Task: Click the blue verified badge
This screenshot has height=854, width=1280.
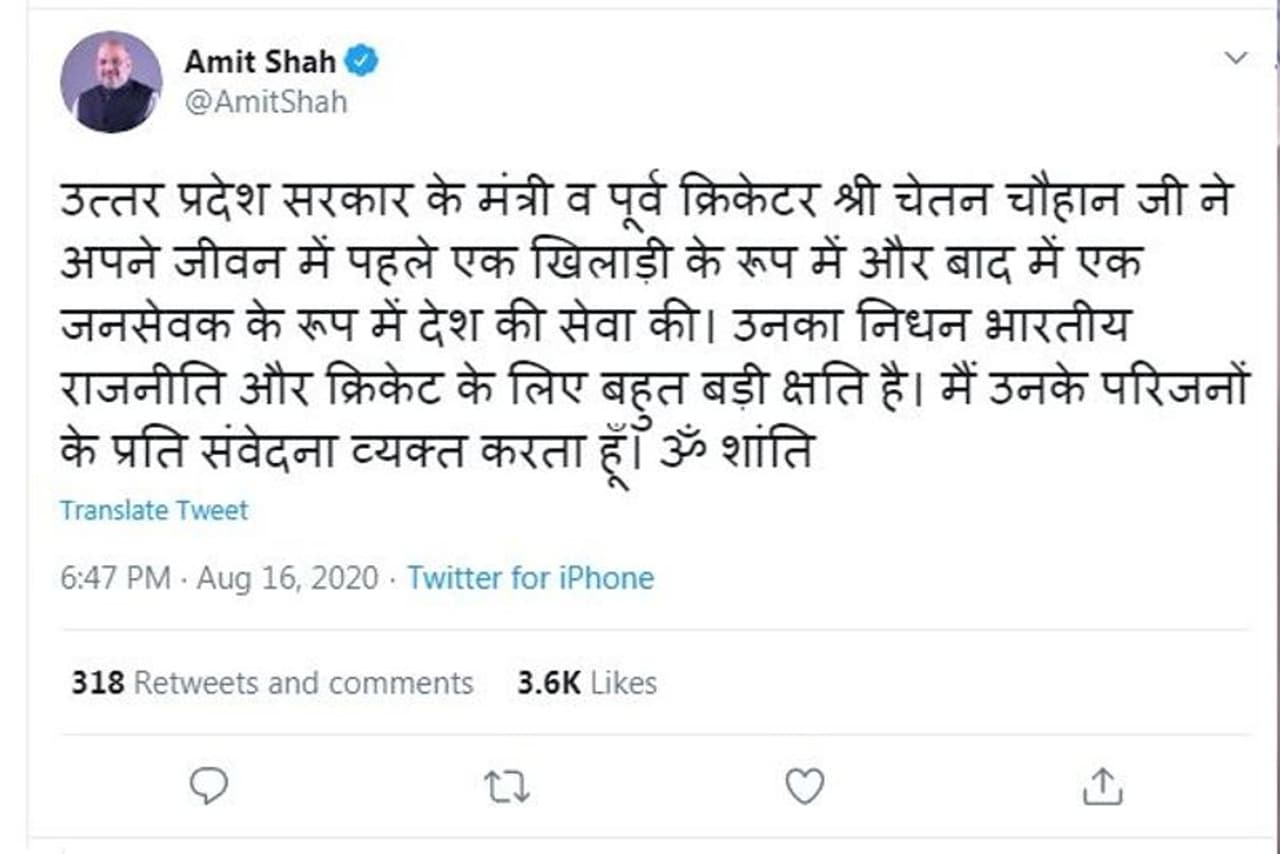Action: point(362,62)
